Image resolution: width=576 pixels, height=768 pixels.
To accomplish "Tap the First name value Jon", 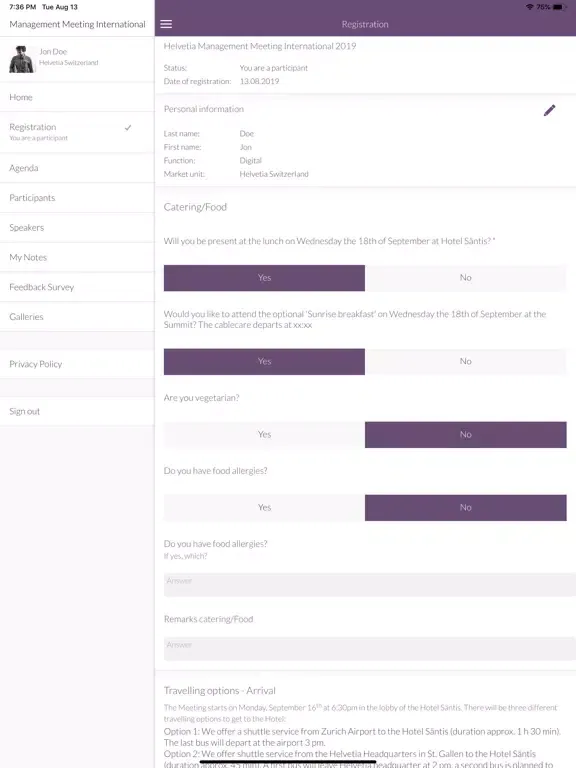I will [x=245, y=147].
